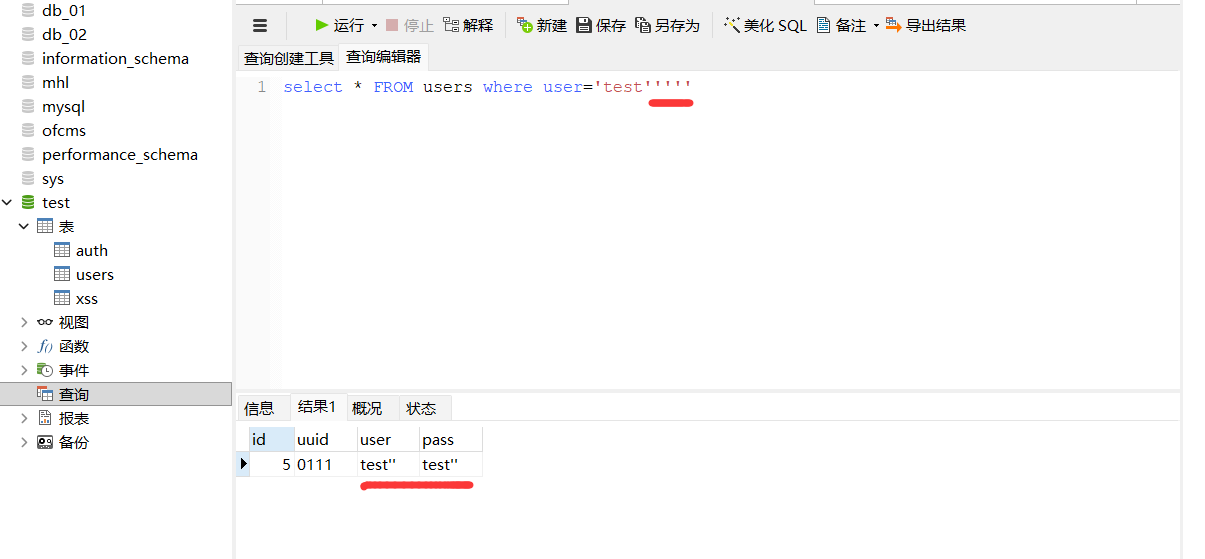The width and height of the screenshot is (1205, 559).
Task: Open the 运行 dropdown arrow
Action: click(x=374, y=26)
